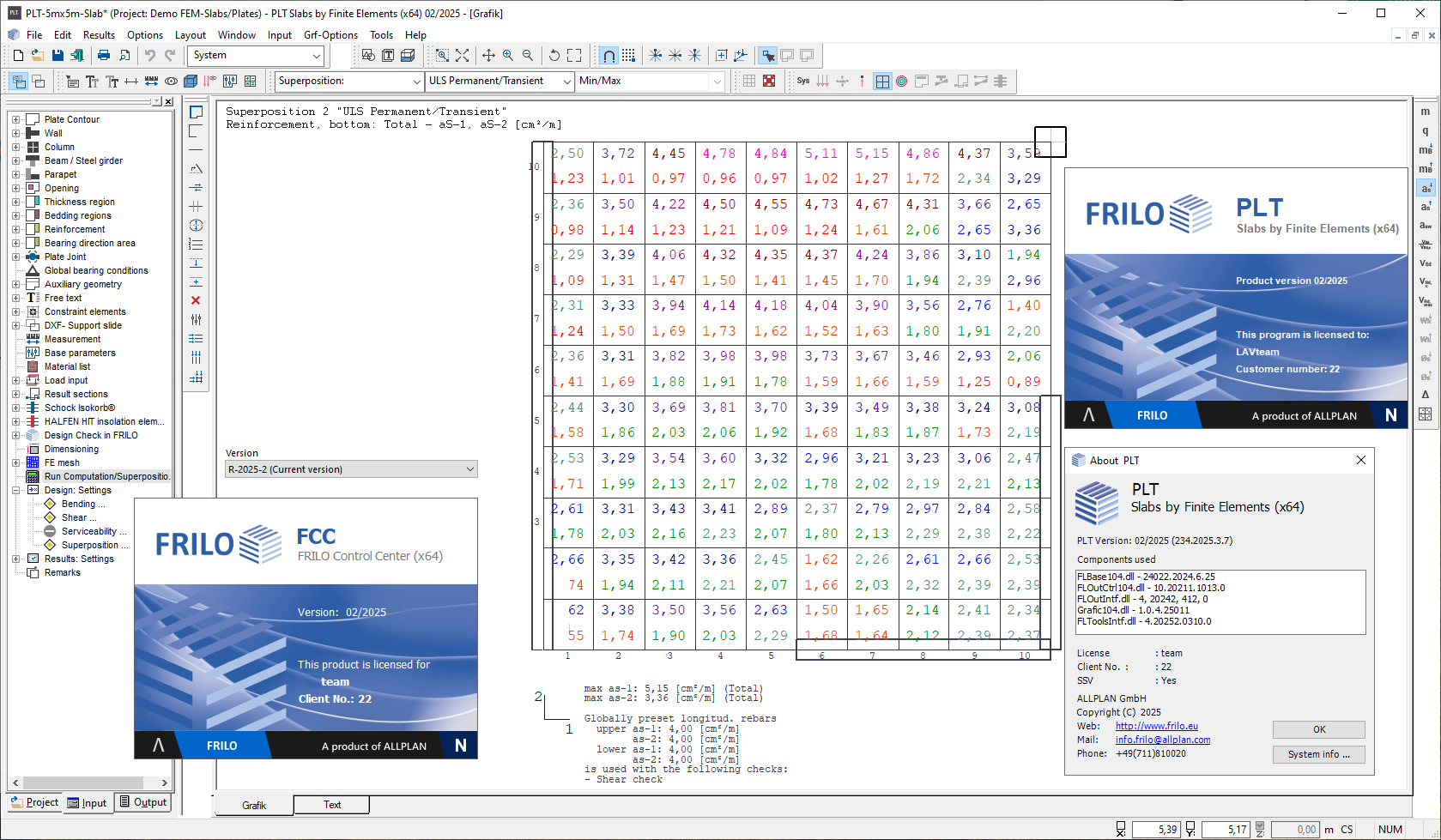Open the R-2025-2 version dropdown

pos(469,468)
